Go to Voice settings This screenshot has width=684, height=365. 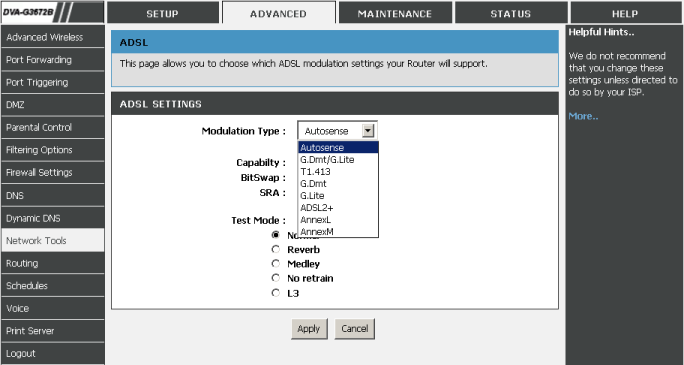click(52, 308)
